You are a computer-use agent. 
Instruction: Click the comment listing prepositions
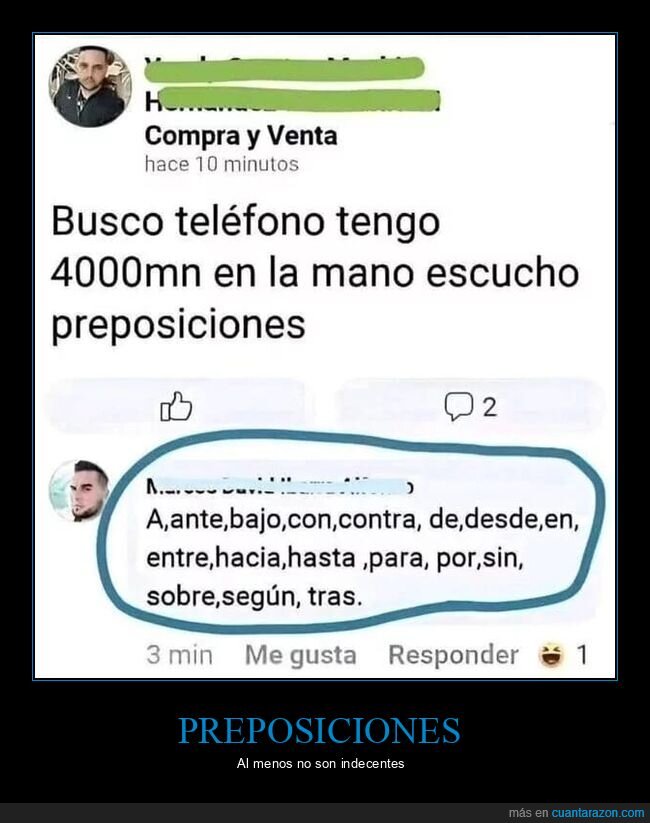coord(362,558)
